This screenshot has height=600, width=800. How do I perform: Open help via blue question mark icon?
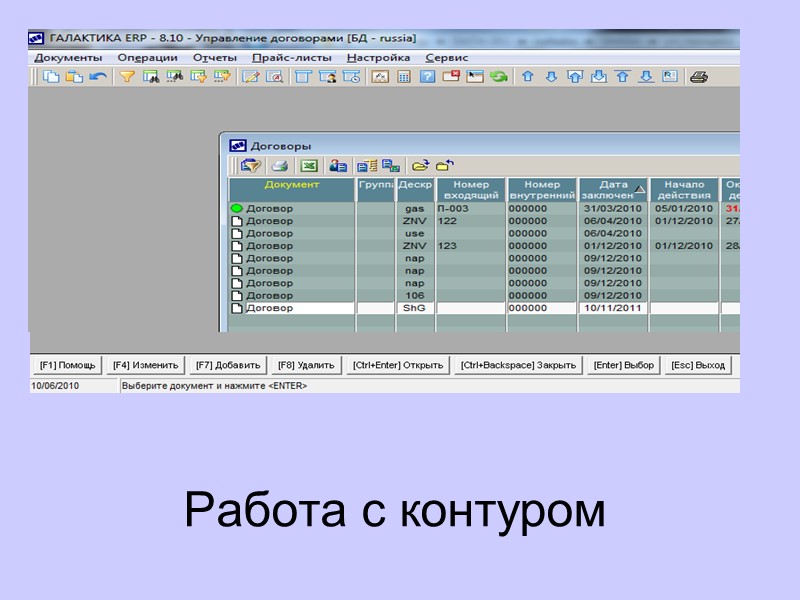(428, 77)
